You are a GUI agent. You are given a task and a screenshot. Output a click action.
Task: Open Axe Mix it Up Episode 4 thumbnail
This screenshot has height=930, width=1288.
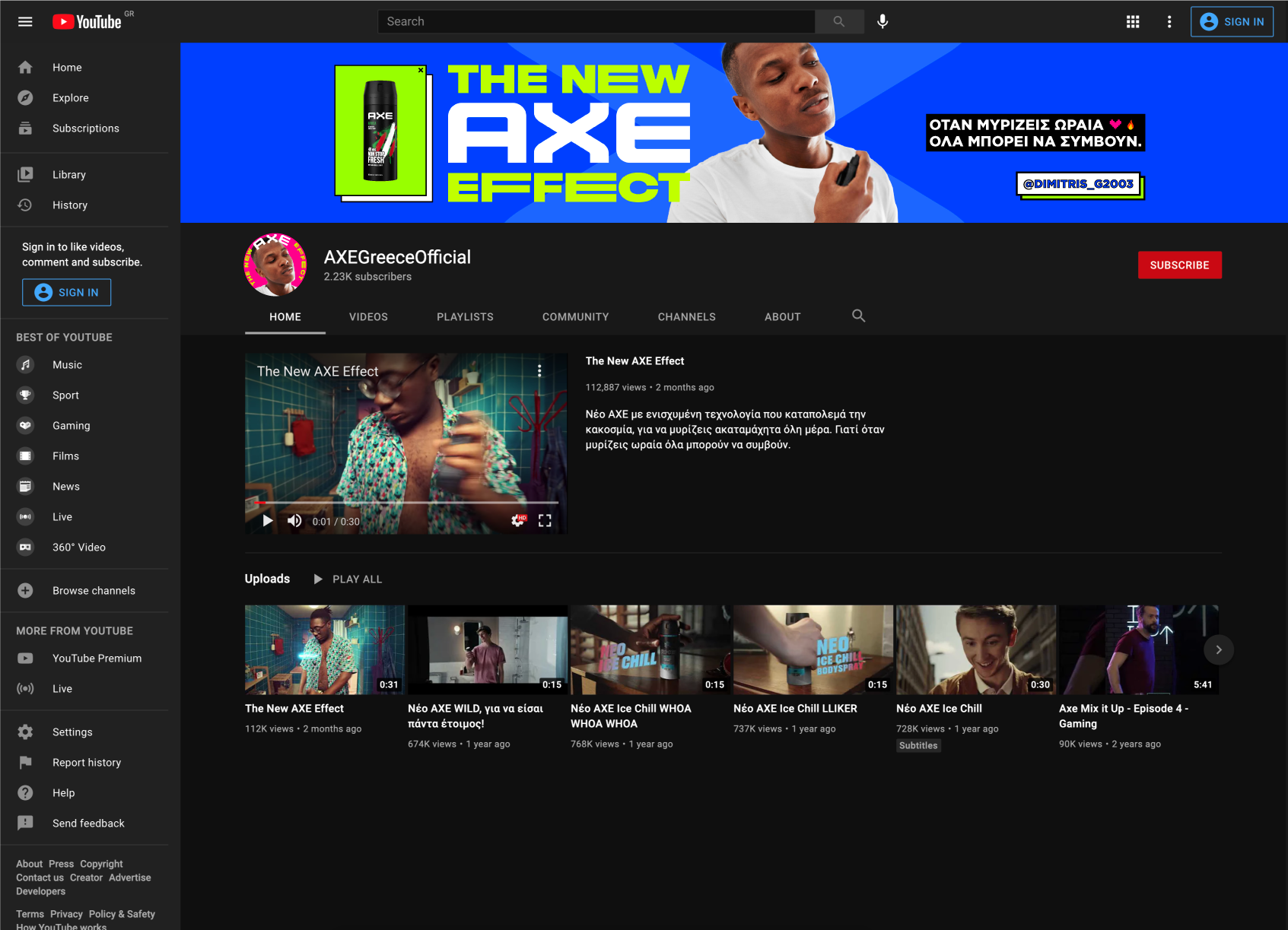[1139, 649]
